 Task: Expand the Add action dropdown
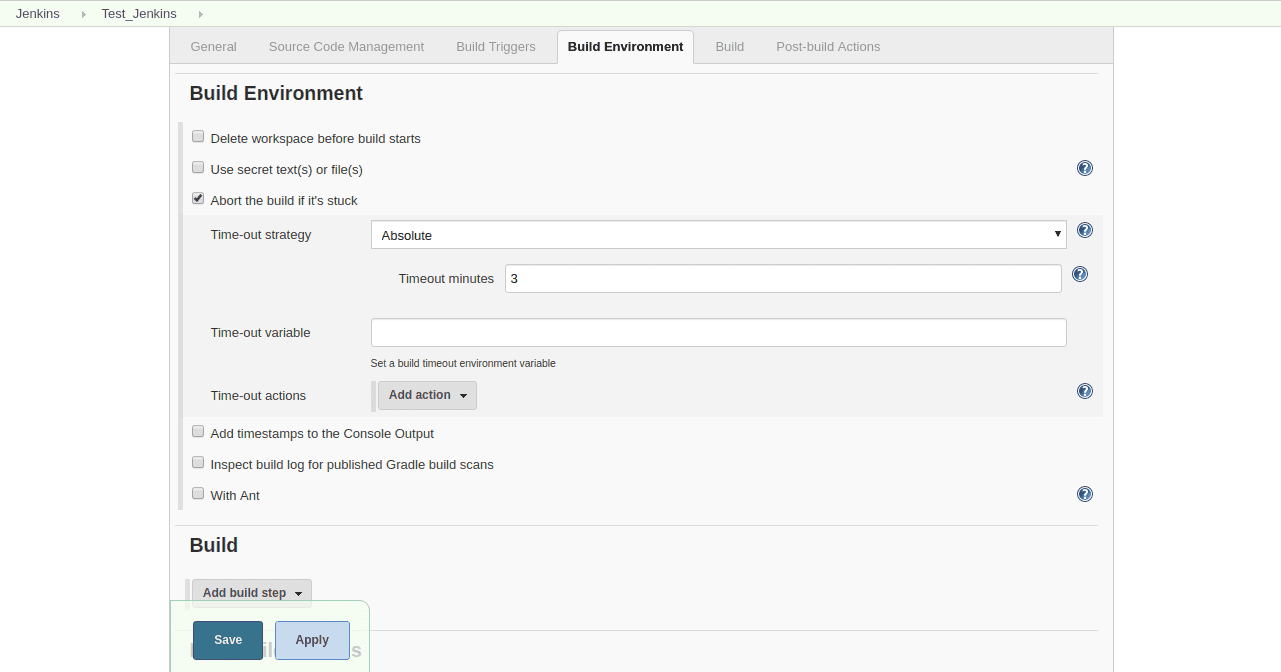tap(427, 395)
